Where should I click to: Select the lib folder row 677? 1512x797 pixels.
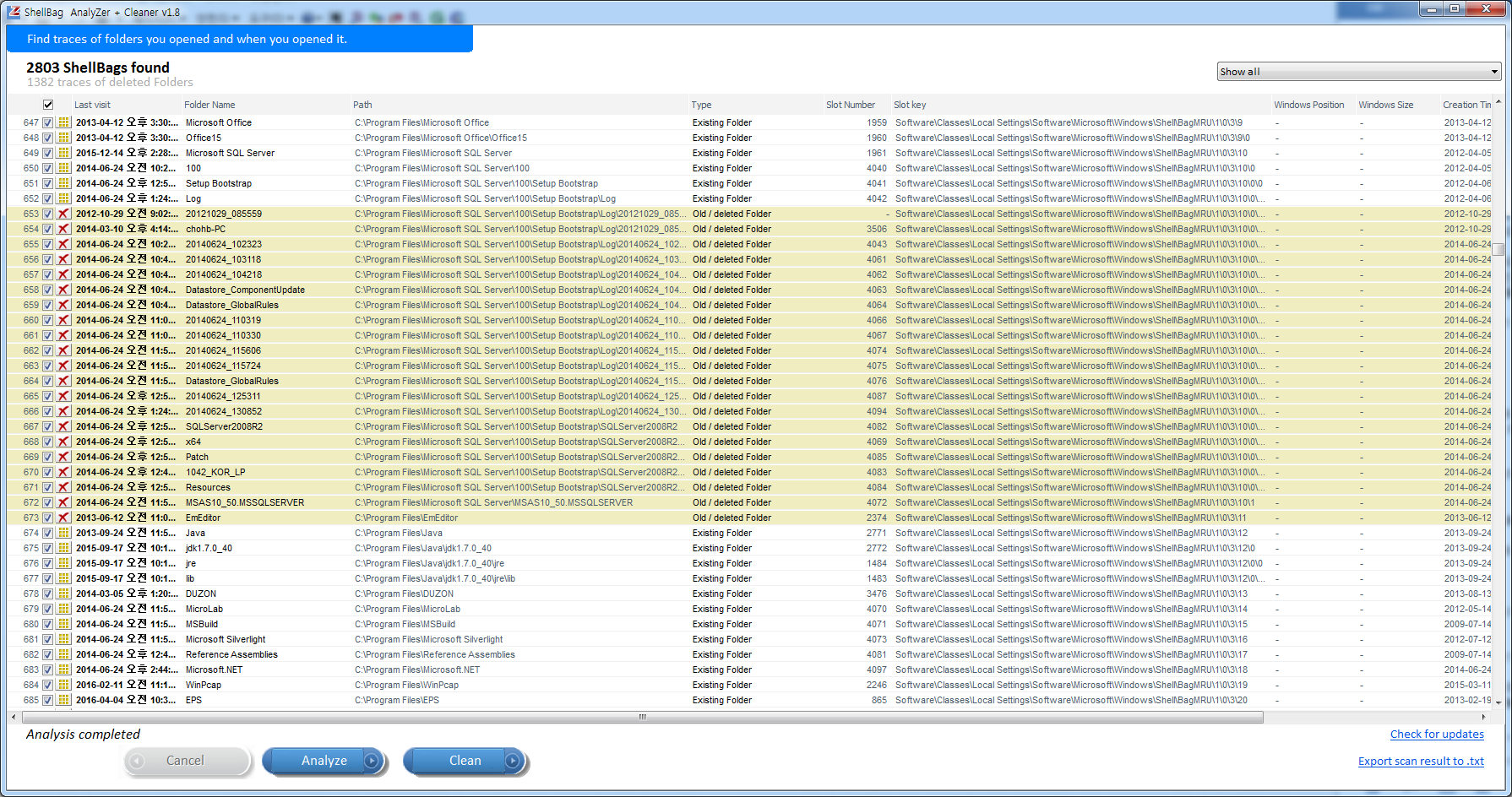tap(751, 578)
